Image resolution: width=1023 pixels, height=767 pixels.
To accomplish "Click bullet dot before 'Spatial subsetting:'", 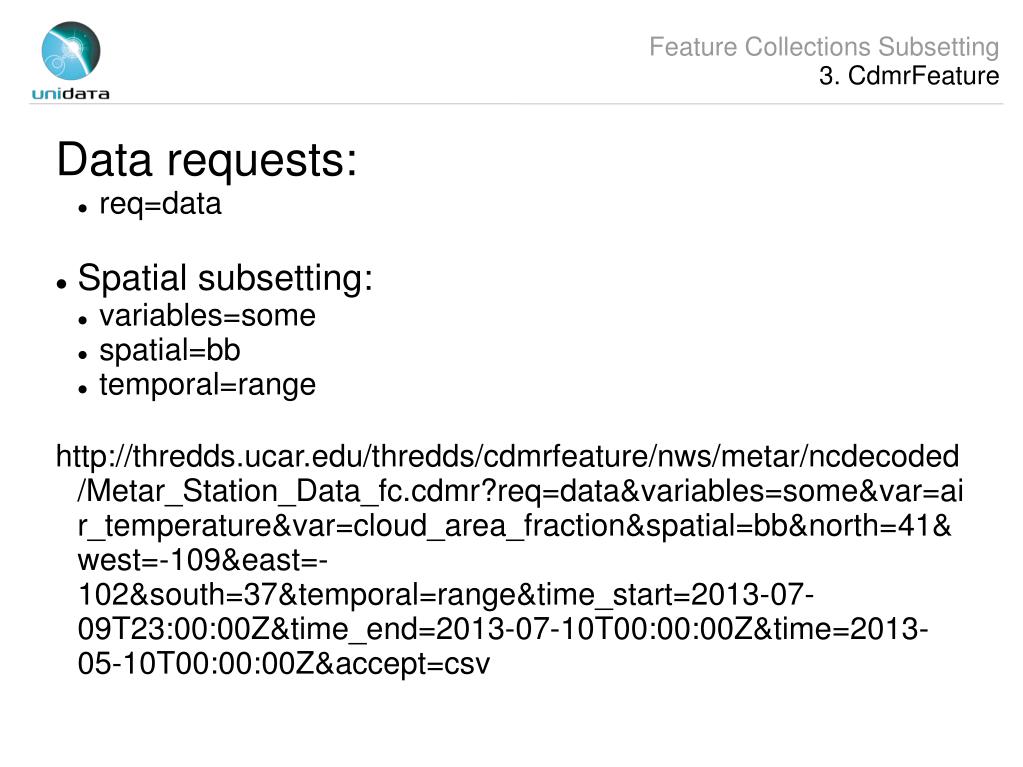I will (x=62, y=284).
